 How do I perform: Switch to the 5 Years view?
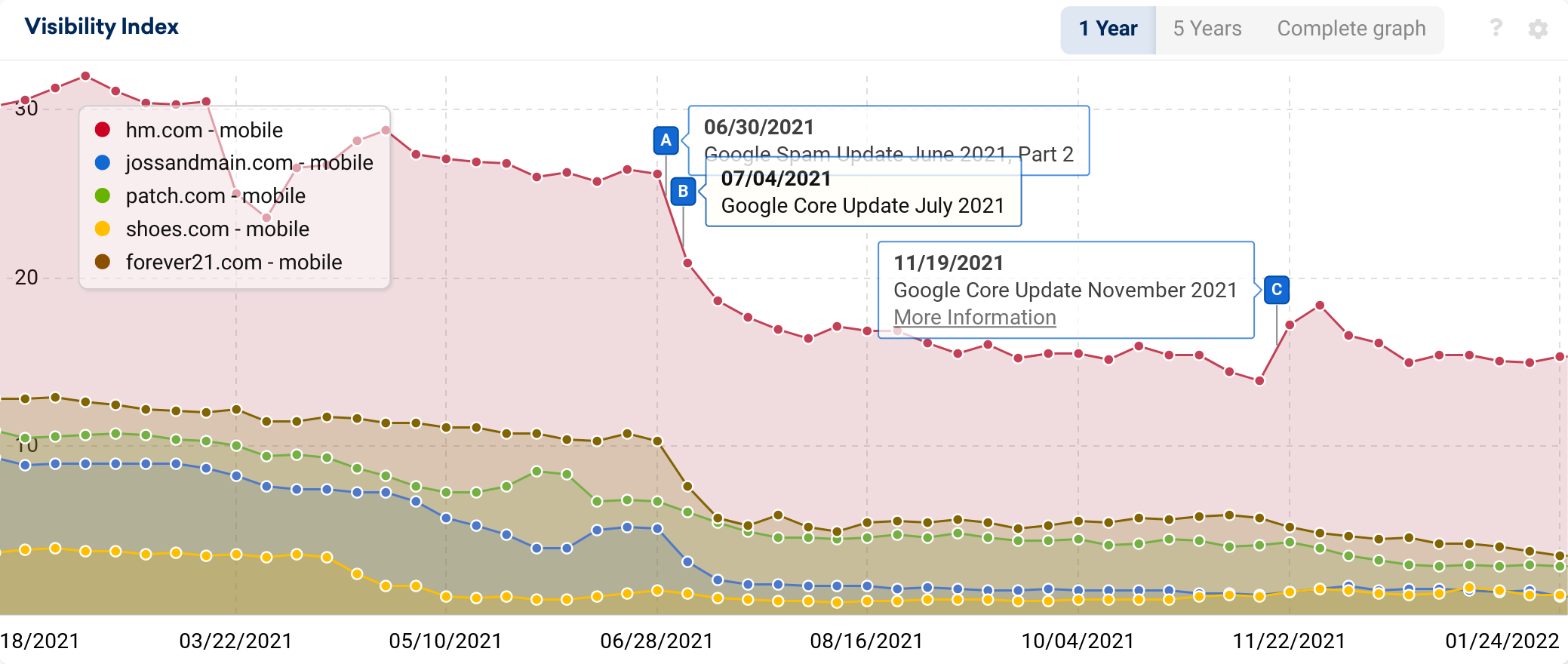[x=1207, y=29]
